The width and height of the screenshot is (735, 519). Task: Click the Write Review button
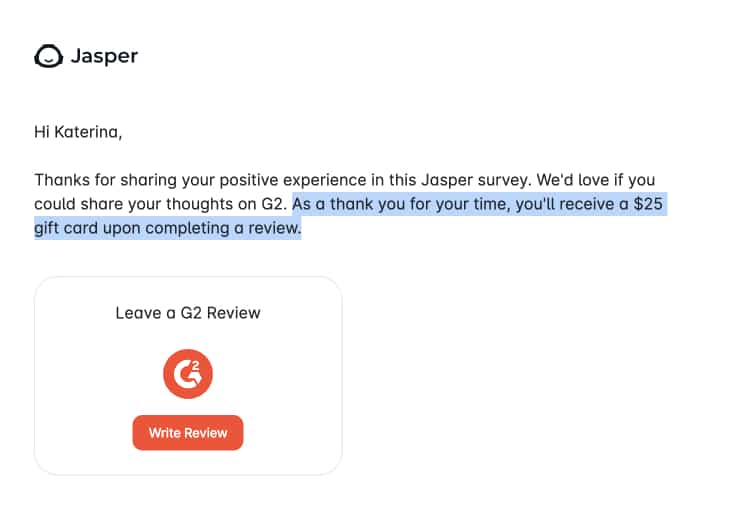(x=188, y=433)
